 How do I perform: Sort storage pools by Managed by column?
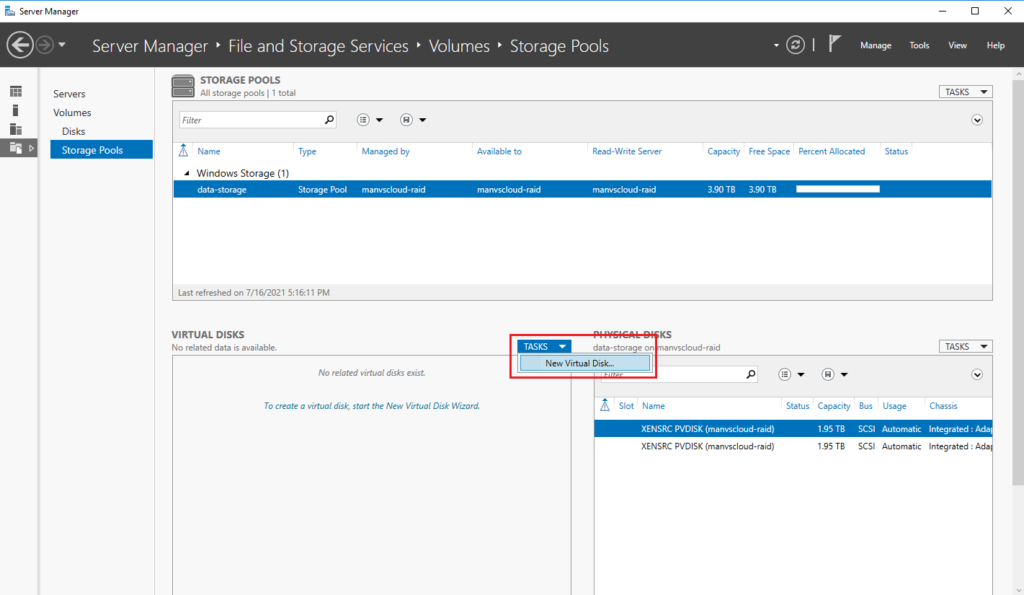[x=385, y=152]
